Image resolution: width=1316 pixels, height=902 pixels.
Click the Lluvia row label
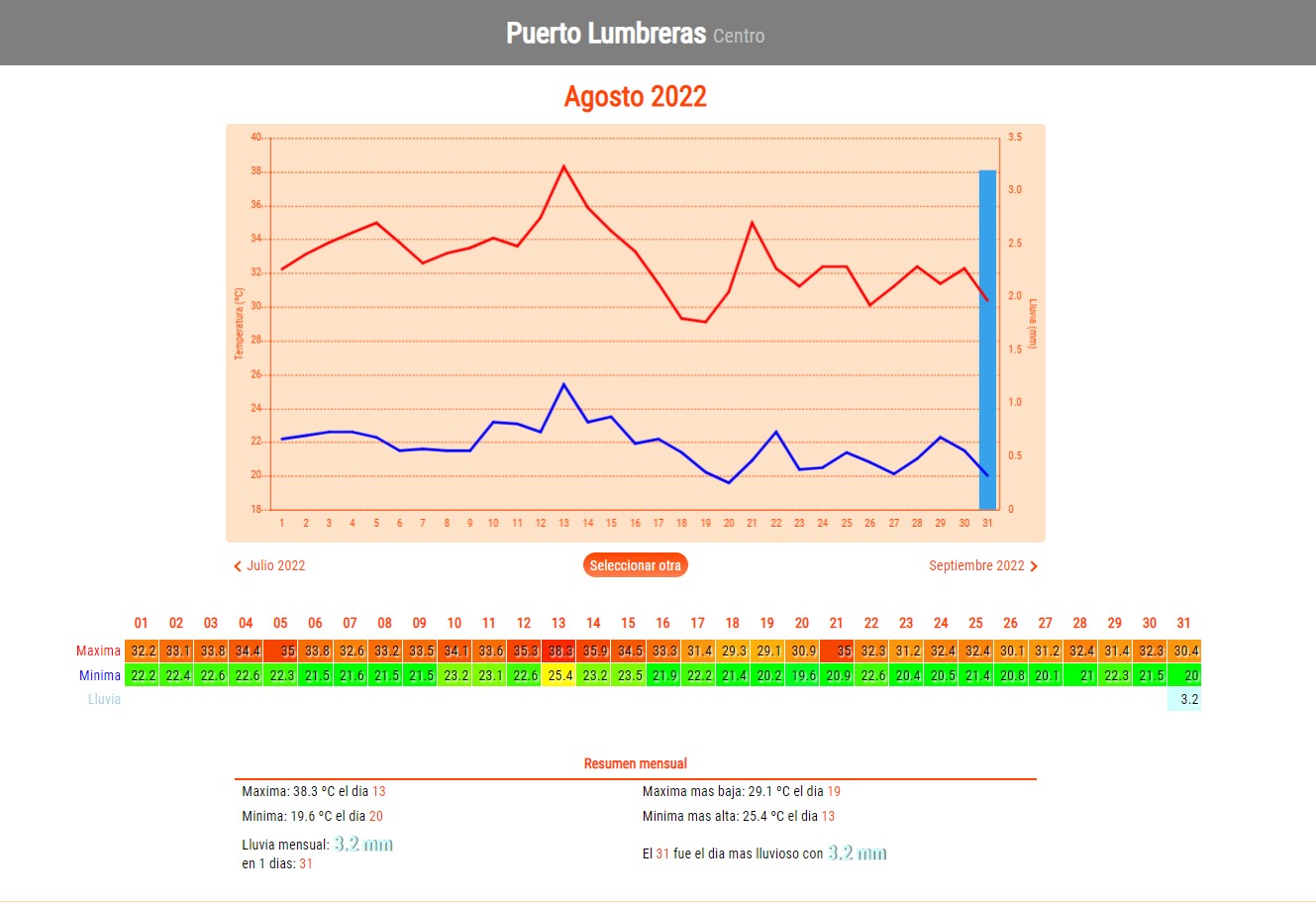[x=104, y=699]
